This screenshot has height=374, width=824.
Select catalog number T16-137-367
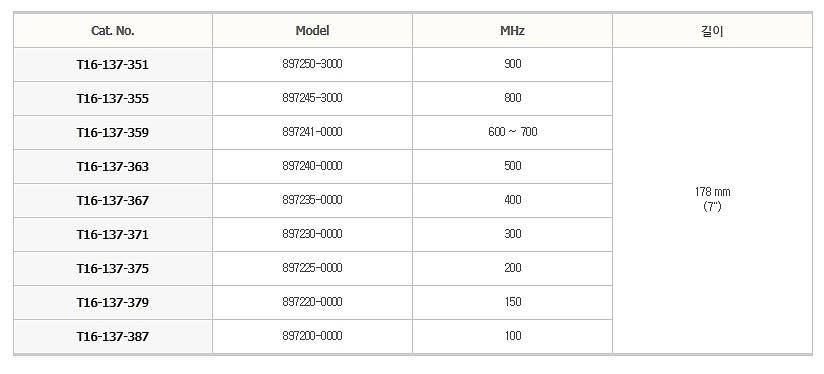coord(113,201)
